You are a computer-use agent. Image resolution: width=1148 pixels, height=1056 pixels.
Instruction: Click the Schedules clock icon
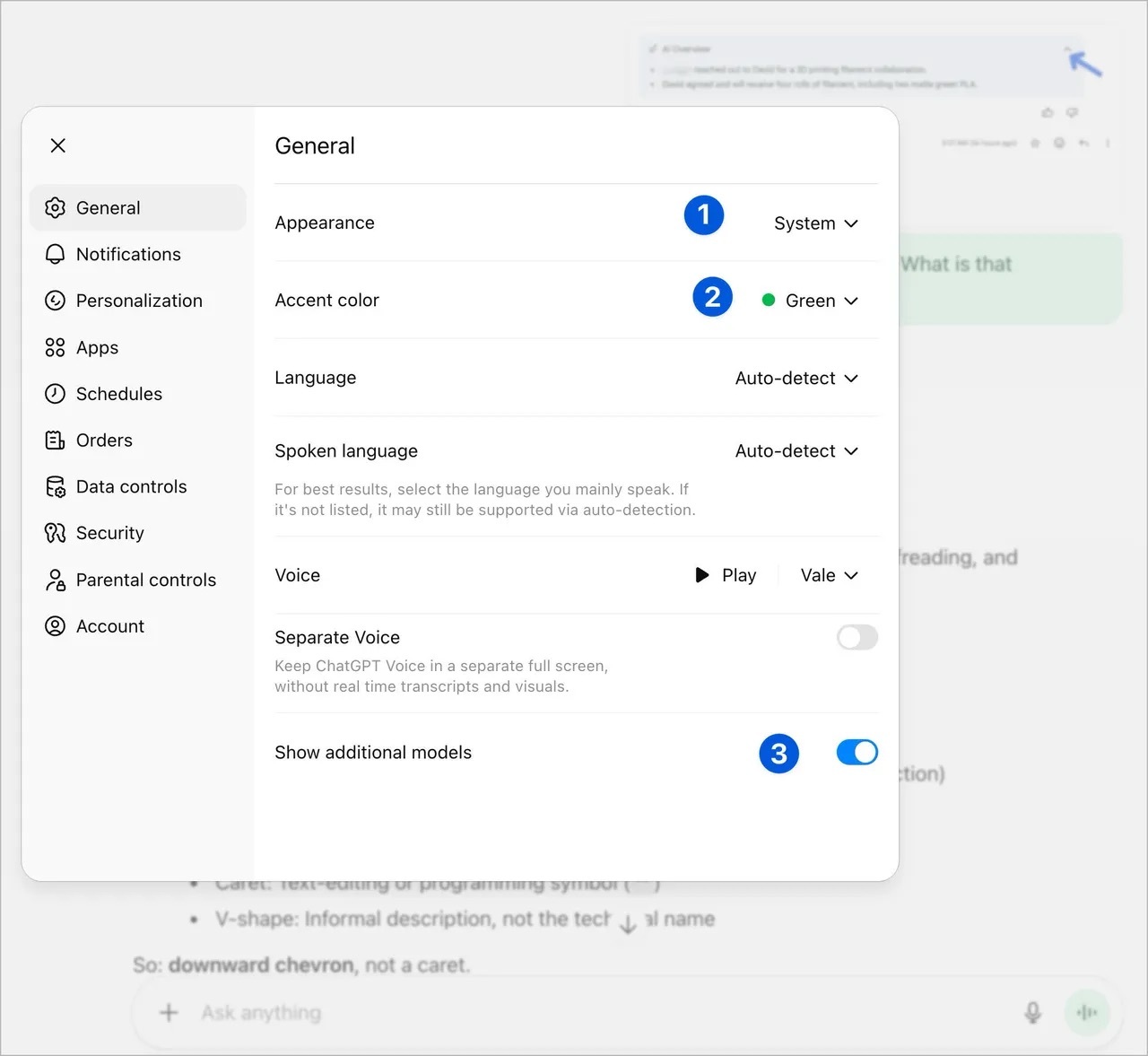tap(55, 394)
